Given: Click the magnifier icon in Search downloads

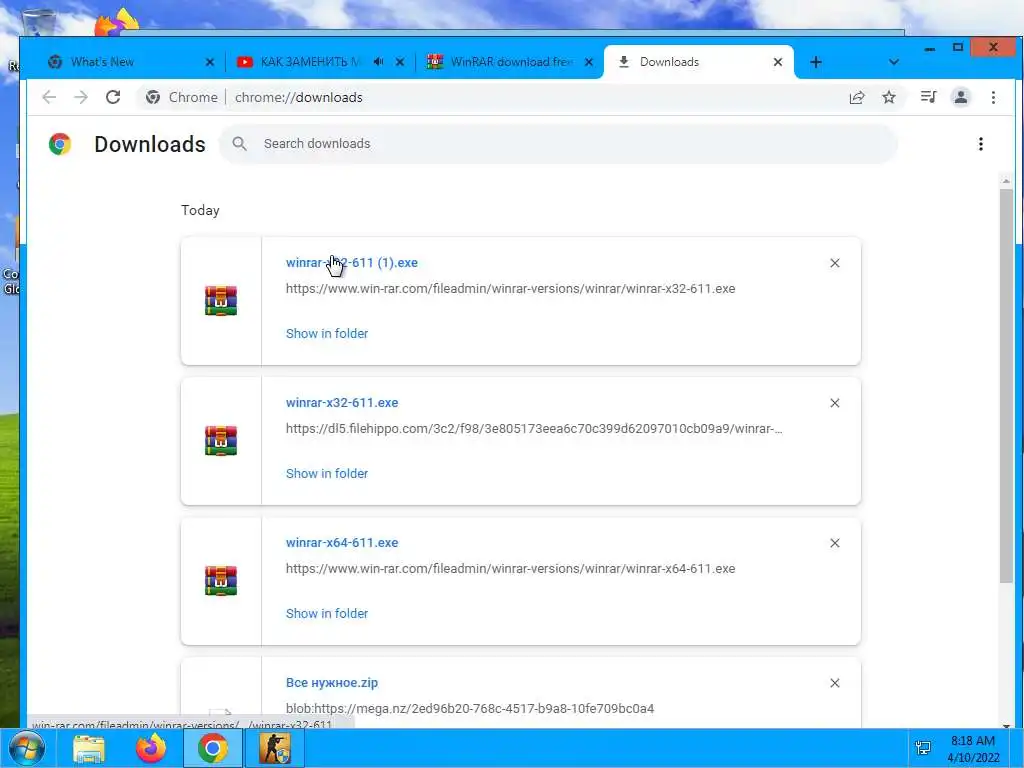Looking at the screenshot, I should [x=240, y=144].
